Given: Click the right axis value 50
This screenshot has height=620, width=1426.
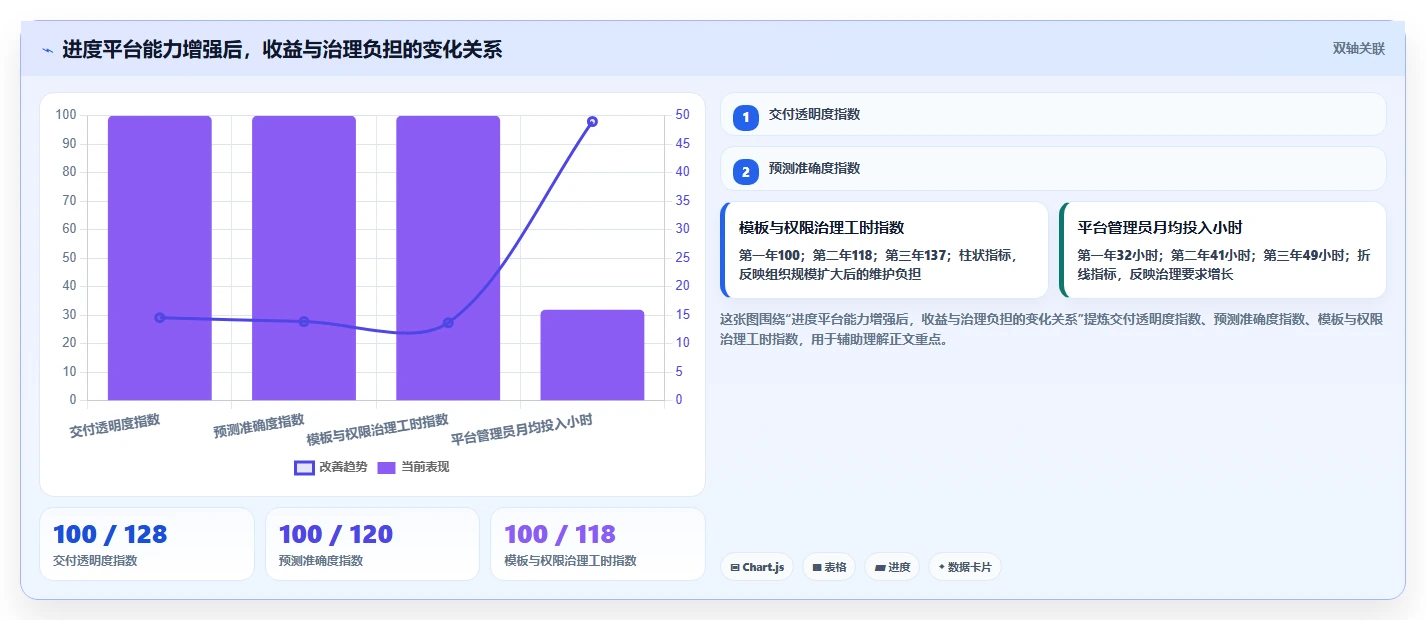Looking at the screenshot, I should point(682,115).
